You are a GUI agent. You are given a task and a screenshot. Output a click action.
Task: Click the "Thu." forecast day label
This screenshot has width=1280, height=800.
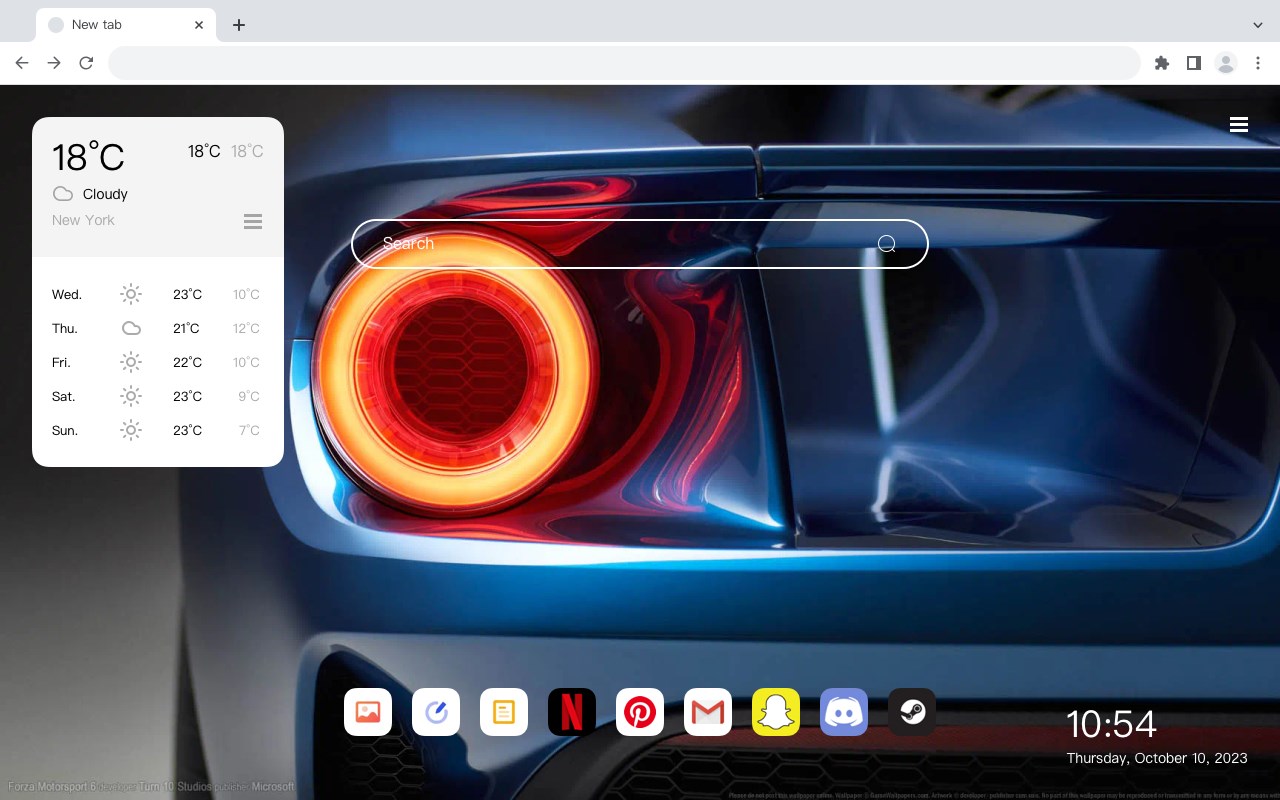[x=65, y=329]
